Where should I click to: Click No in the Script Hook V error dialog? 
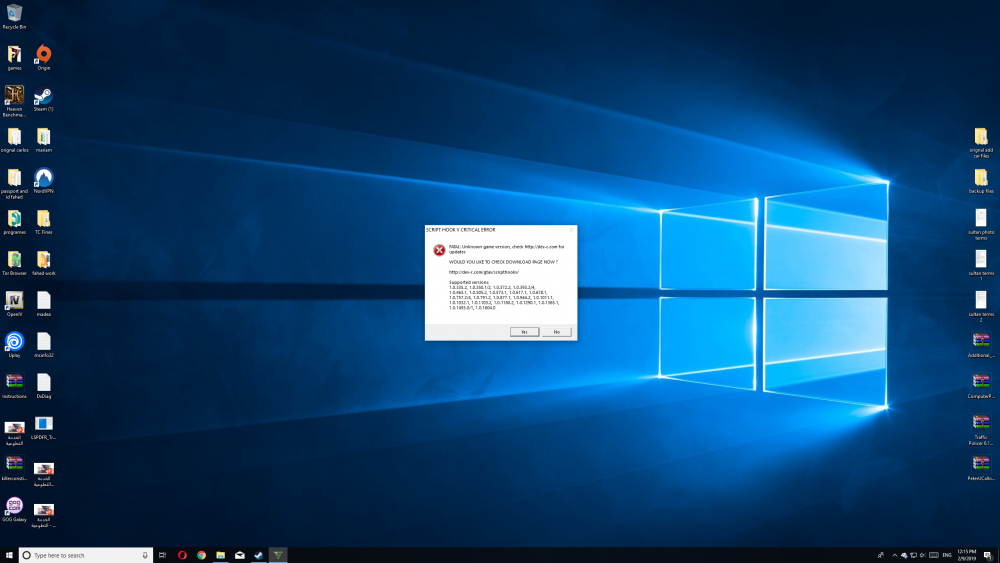[x=556, y=331]
